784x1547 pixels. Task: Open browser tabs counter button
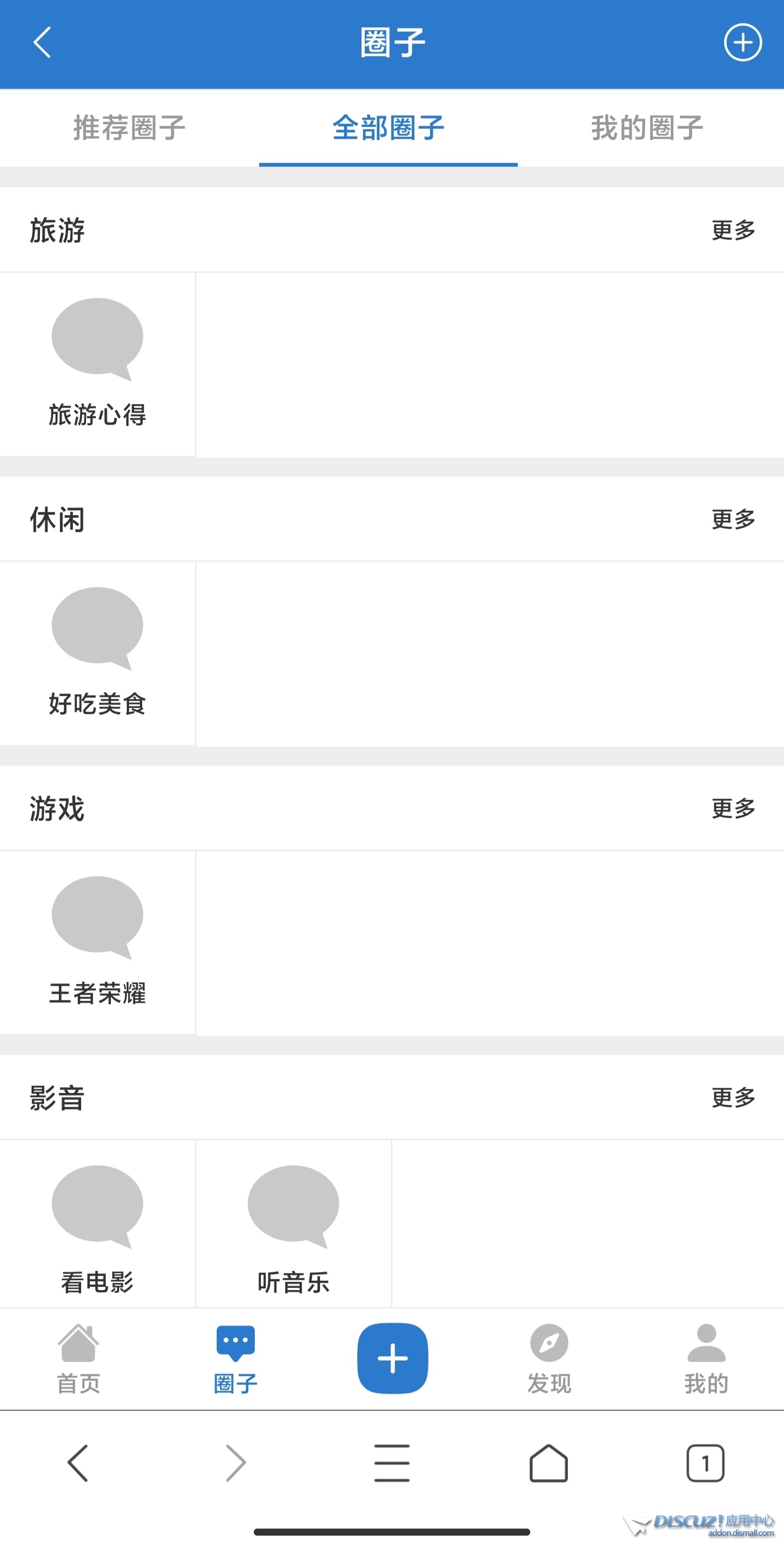(x=706, y=1464)
